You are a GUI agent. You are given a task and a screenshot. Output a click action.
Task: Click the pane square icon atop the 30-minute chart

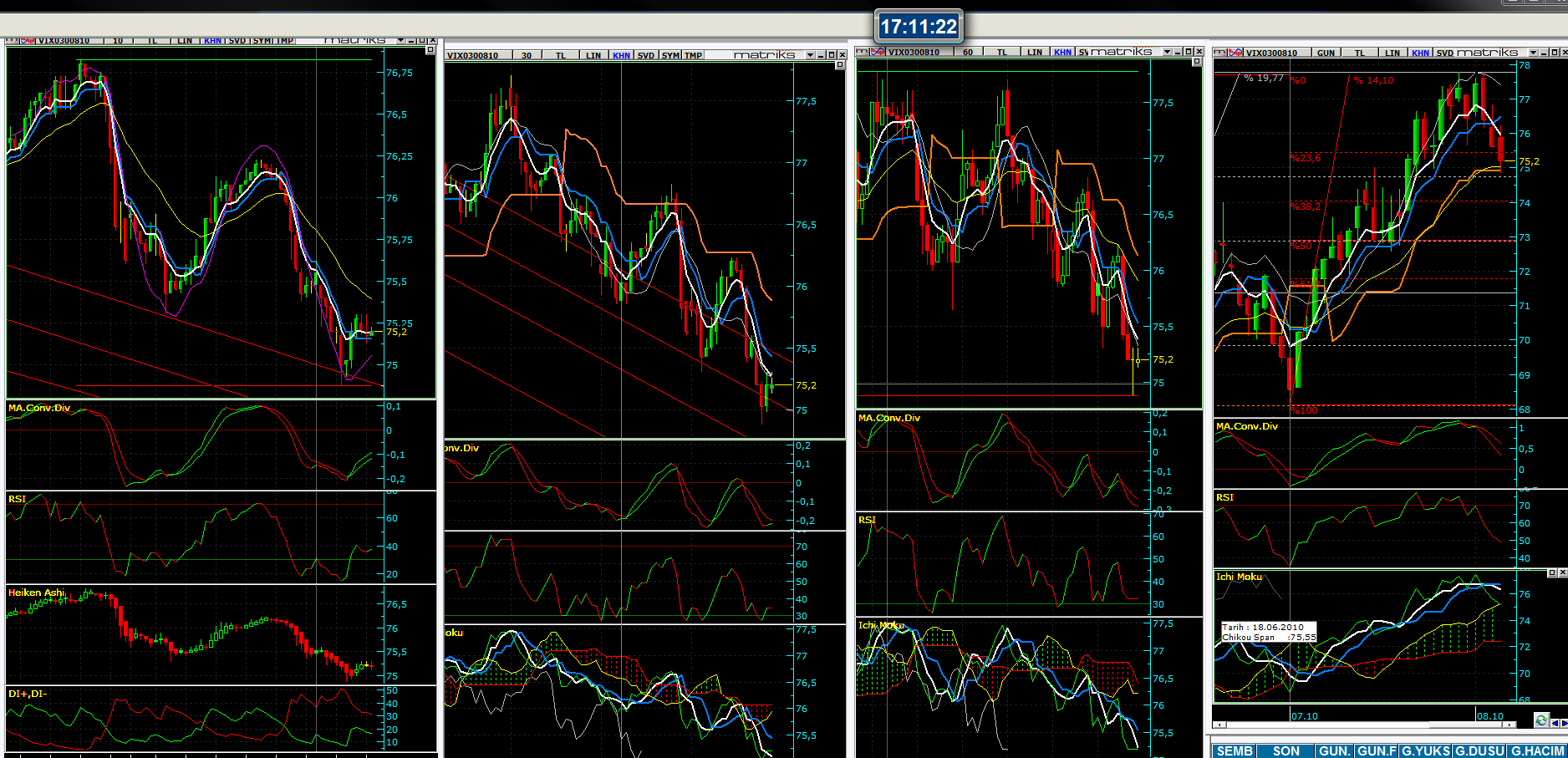pos(840,65)
